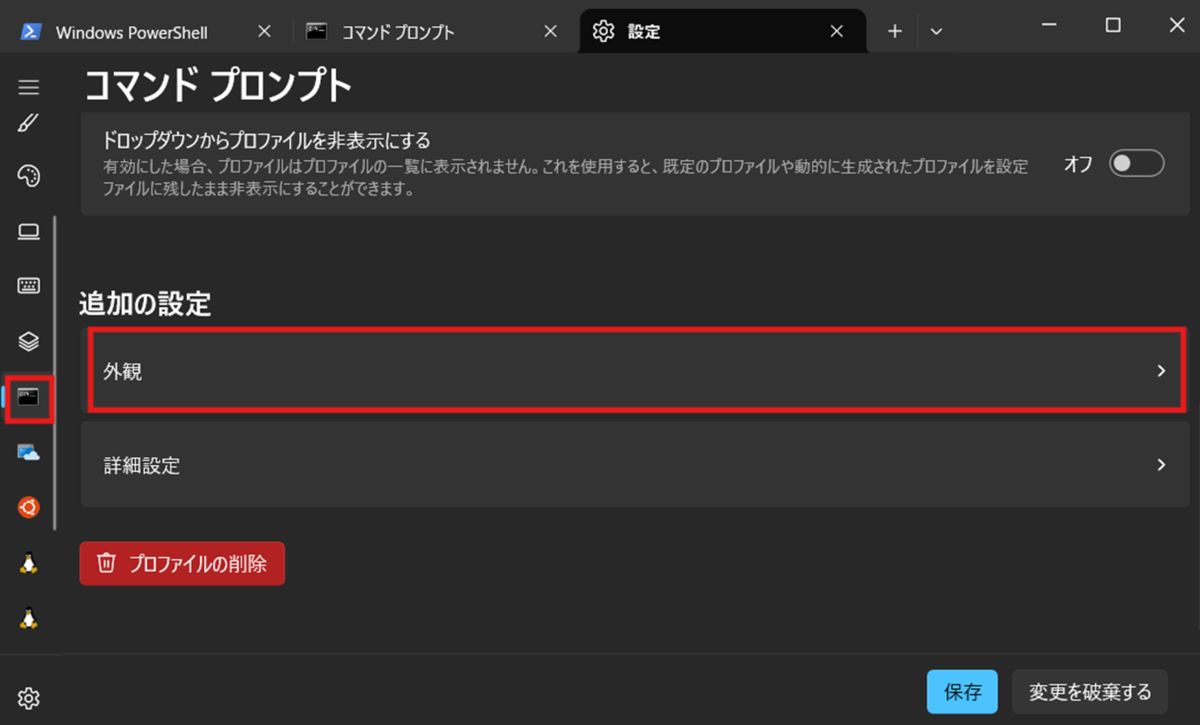Select the Ubuntu profile icon
The width and height of the screenshot is (1200, 725).
click(x=29, y=508)
